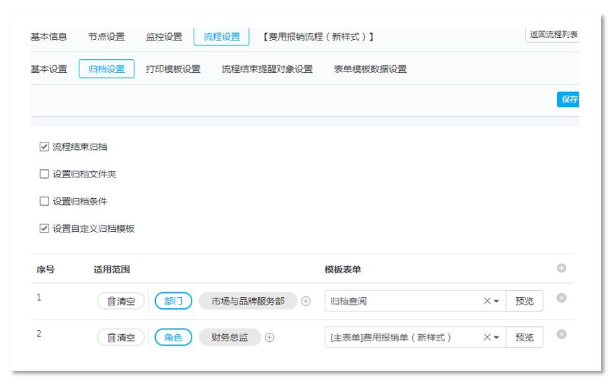612x385 pixels.
Task: Toggle the 设置自定义归档模板 checkbox
Action: coord(44,228)
